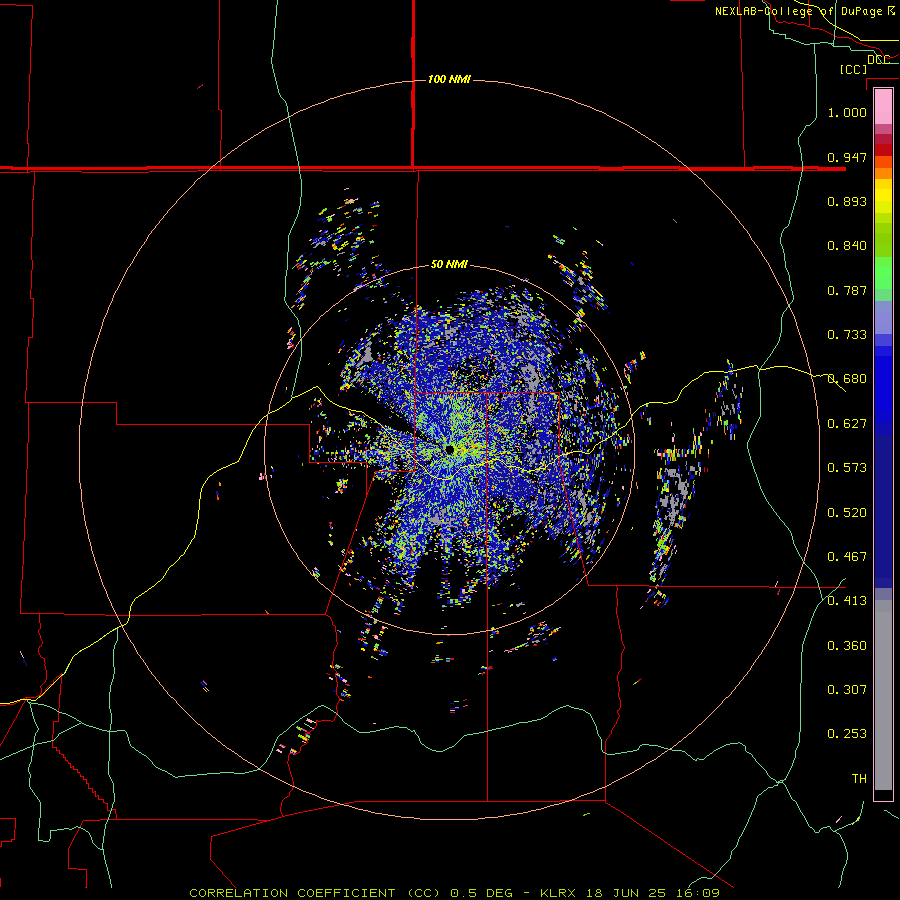Click the 0.360 scale value
The height and width of the screenshot is (900, 900).
(x=847, y=645)
